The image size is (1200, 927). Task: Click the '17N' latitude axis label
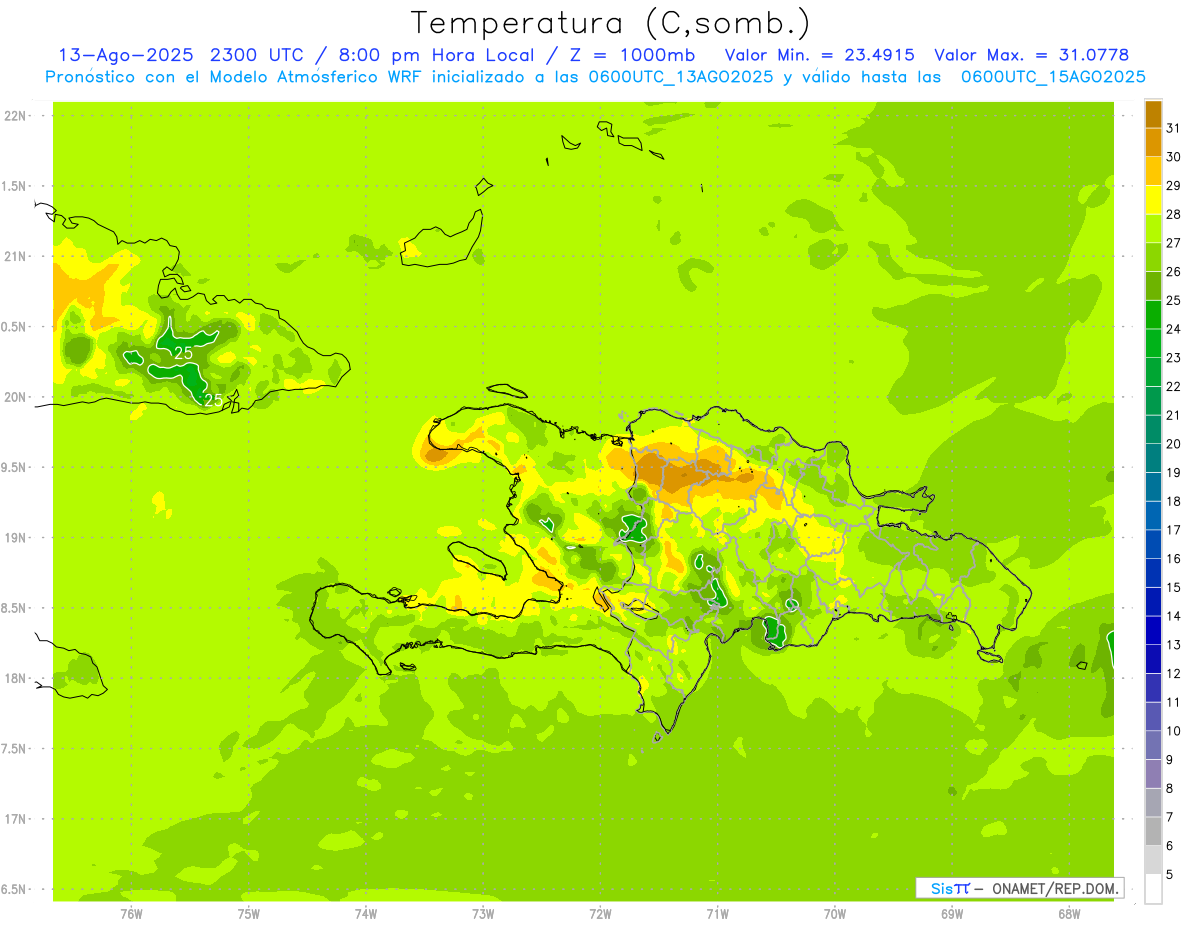click(x=15, y=819)
